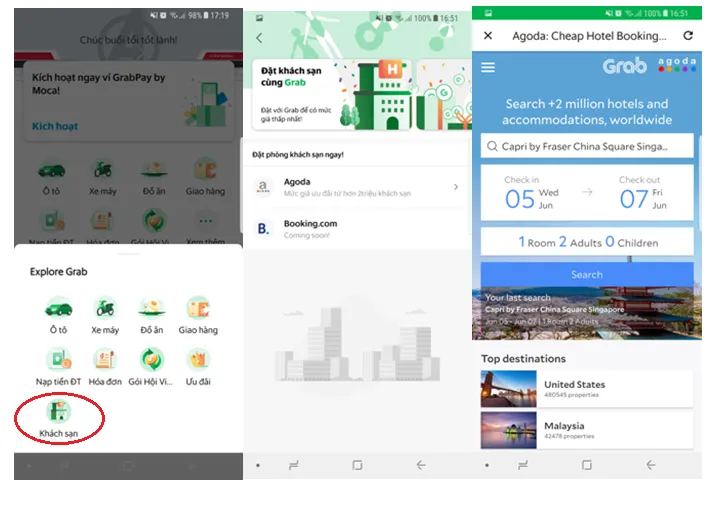Screen dimensions: 713x506
Task: Open the Agoda hamburger menu
Action: [x=488, y=67]
